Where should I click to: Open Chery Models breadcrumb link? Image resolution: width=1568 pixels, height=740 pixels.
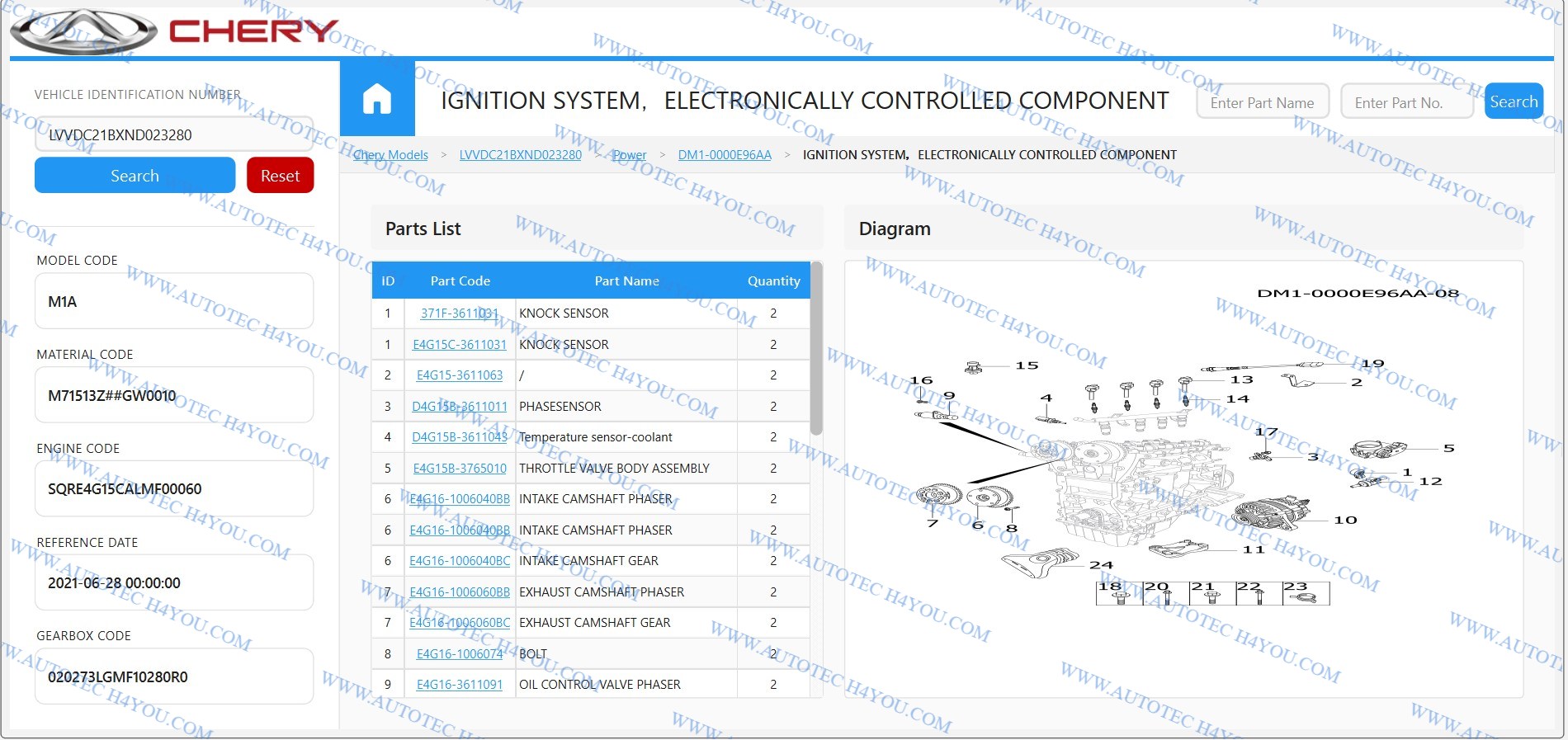[391, 155]
